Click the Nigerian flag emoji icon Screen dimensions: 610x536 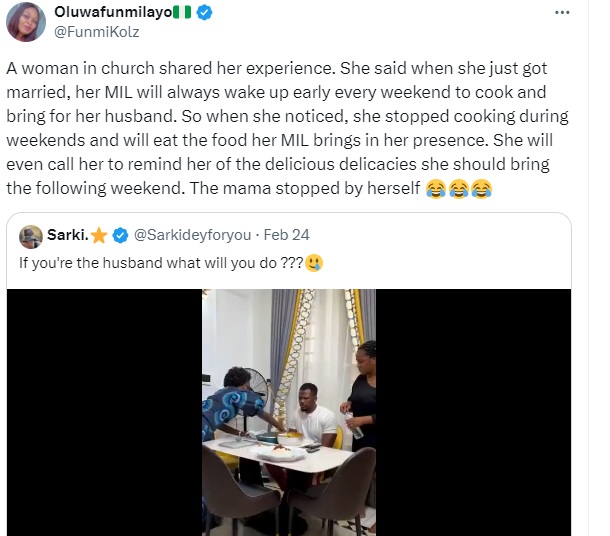click(x=182, y=12)
